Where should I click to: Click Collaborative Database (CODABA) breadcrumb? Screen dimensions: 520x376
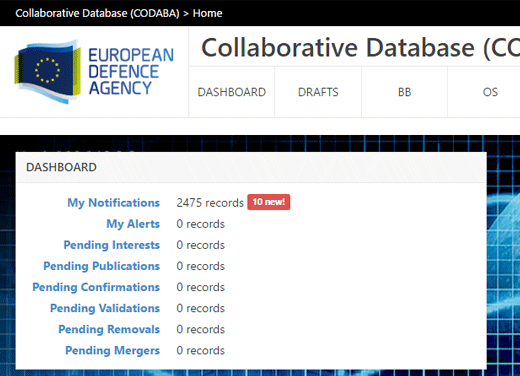coord(97,13)
